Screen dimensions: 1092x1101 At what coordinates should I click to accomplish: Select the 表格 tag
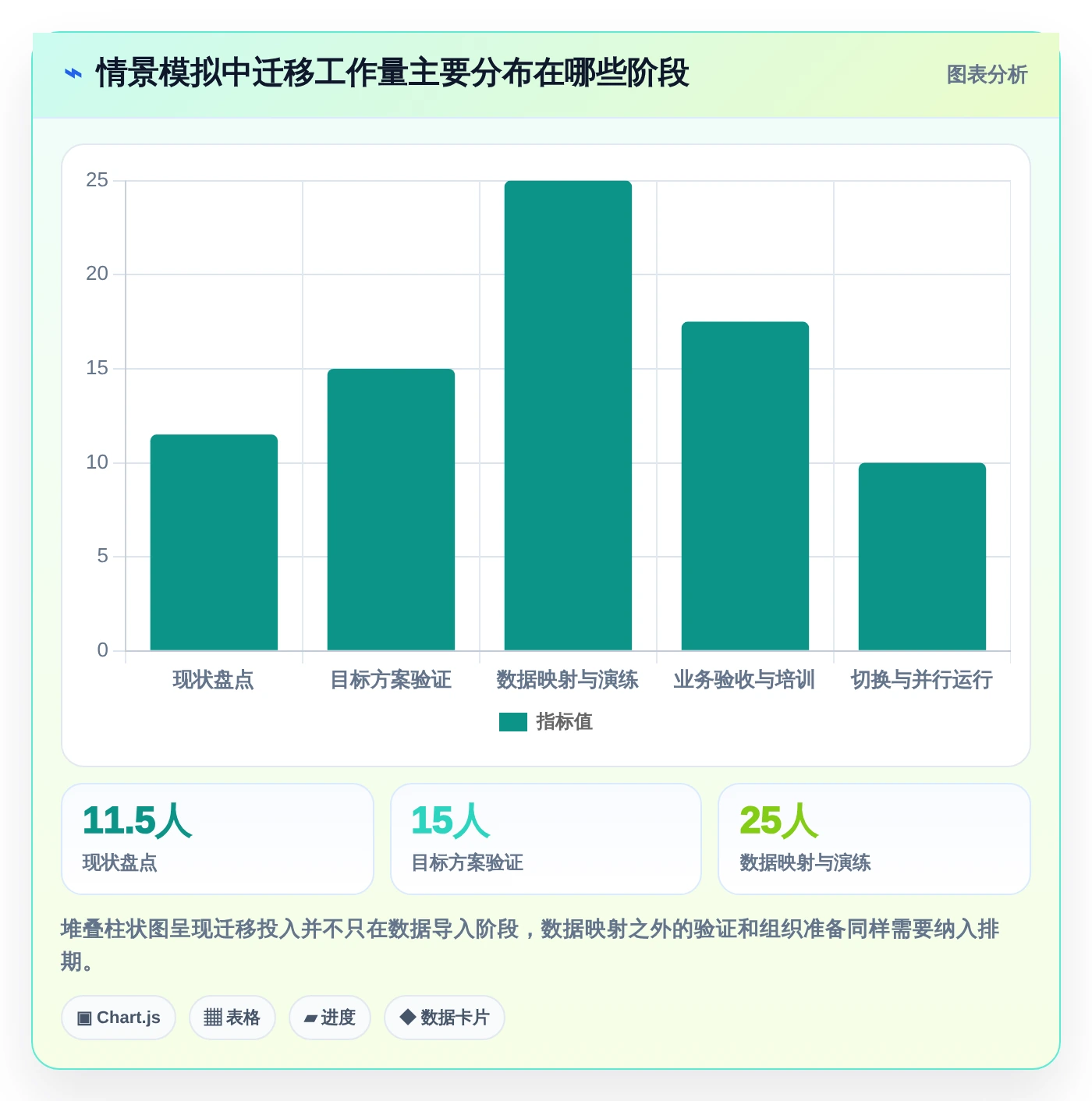click(232, 1018)
